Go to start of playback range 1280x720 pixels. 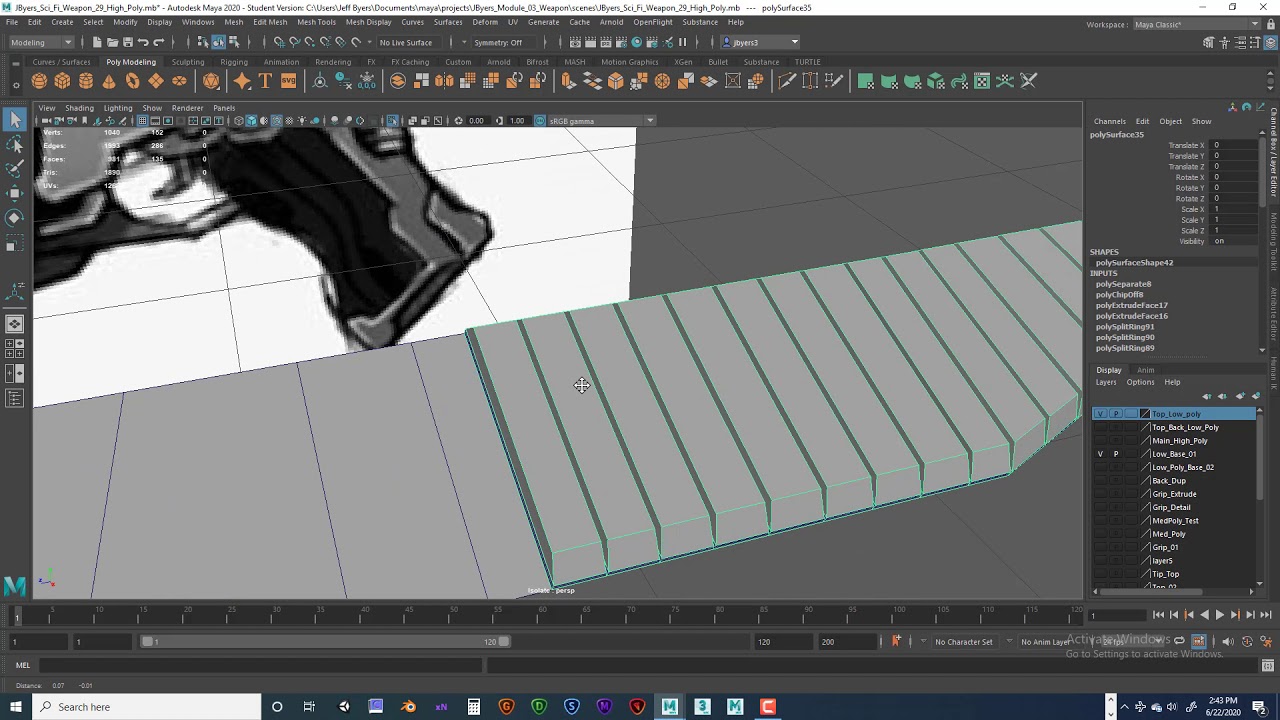point(1158,615)
